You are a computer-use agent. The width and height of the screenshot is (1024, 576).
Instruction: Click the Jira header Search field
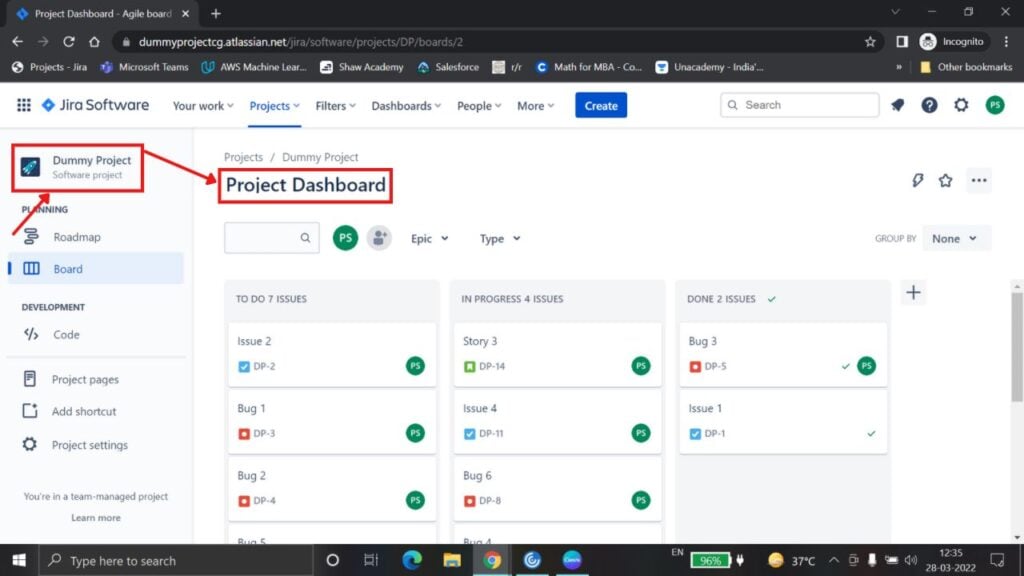click(x=799, y=105)
